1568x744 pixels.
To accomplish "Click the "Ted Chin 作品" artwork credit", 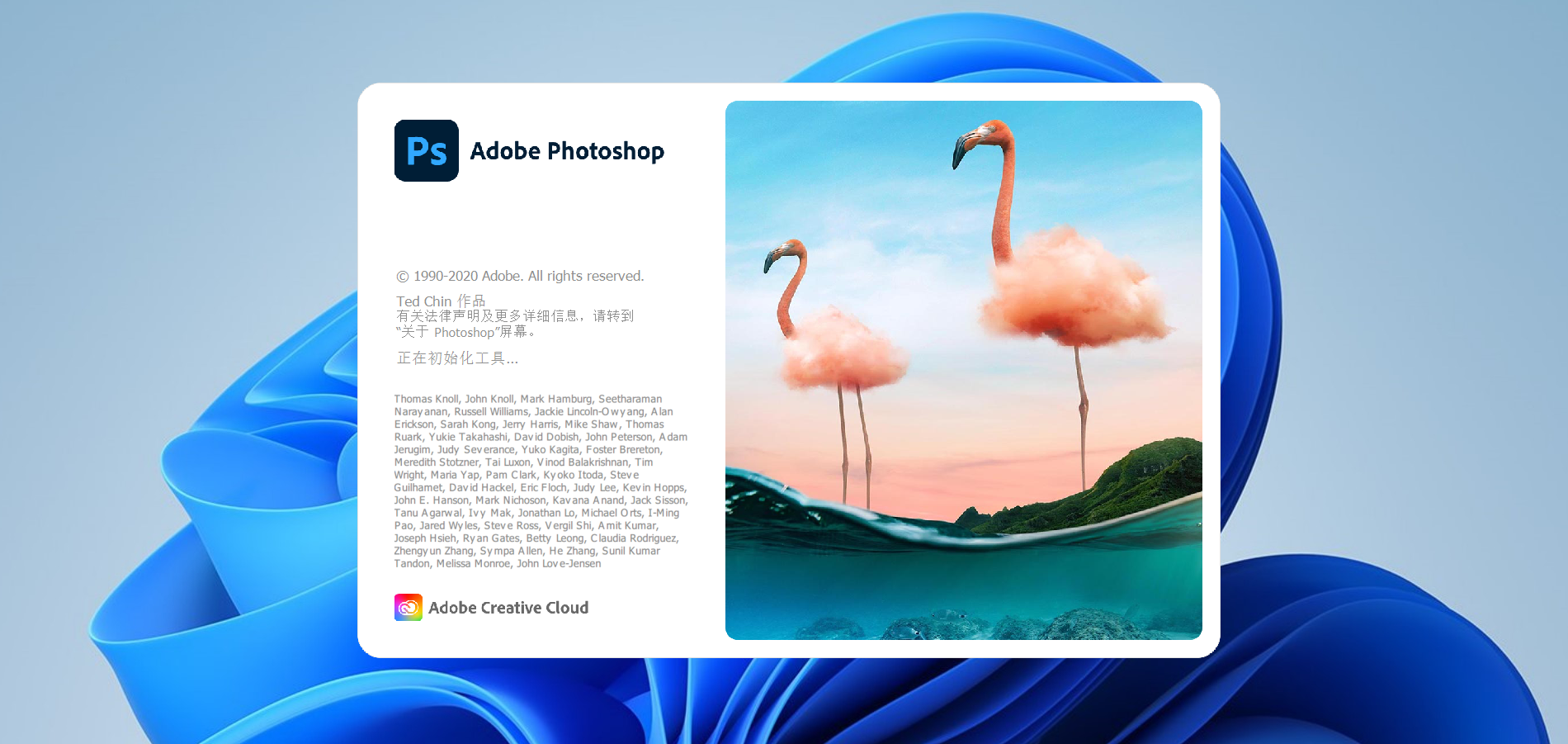I will pos(441,301).
